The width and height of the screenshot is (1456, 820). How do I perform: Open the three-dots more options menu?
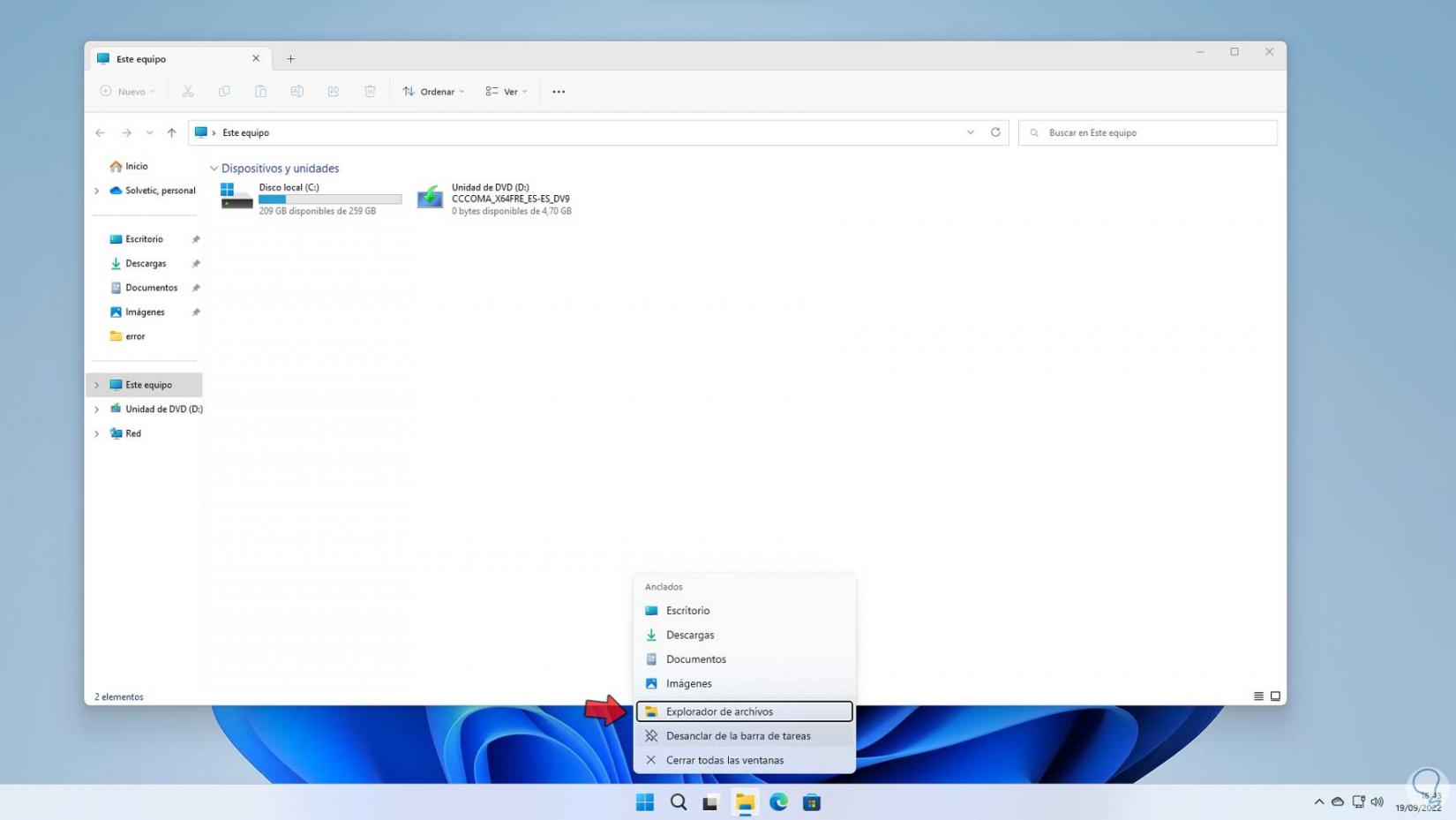559,92
